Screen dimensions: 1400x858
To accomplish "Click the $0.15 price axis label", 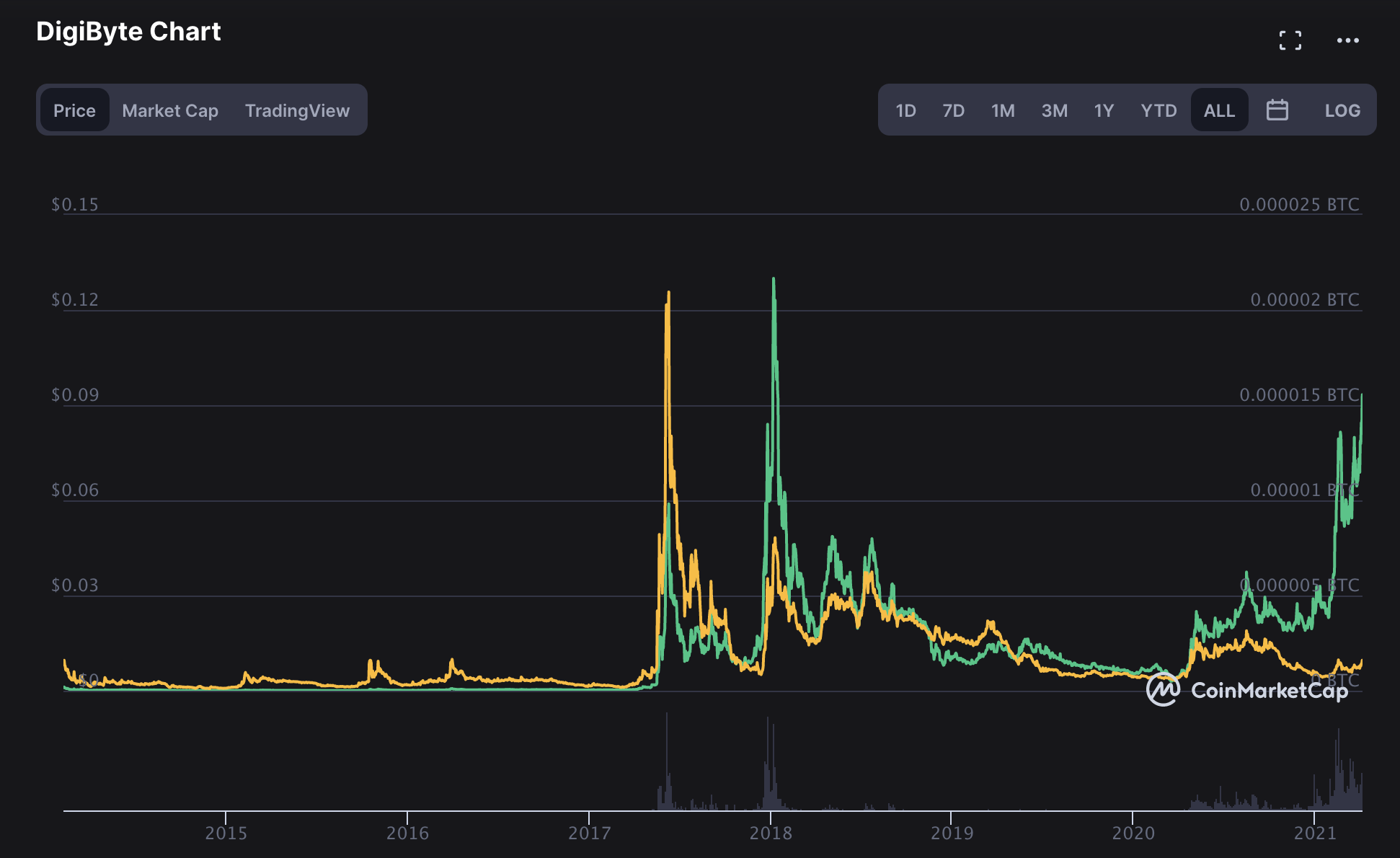I will tap(75, 205).
